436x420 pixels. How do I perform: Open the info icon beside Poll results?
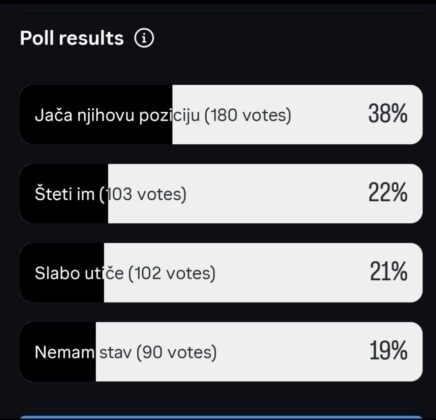144,38
